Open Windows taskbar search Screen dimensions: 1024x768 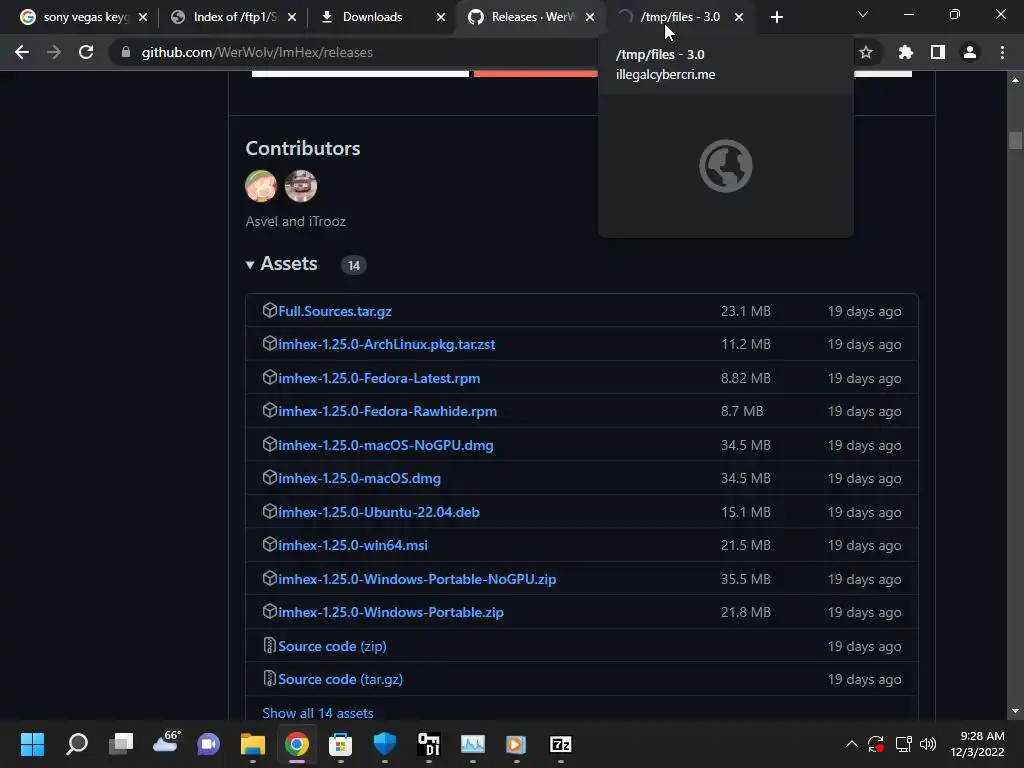pos(76,744)
